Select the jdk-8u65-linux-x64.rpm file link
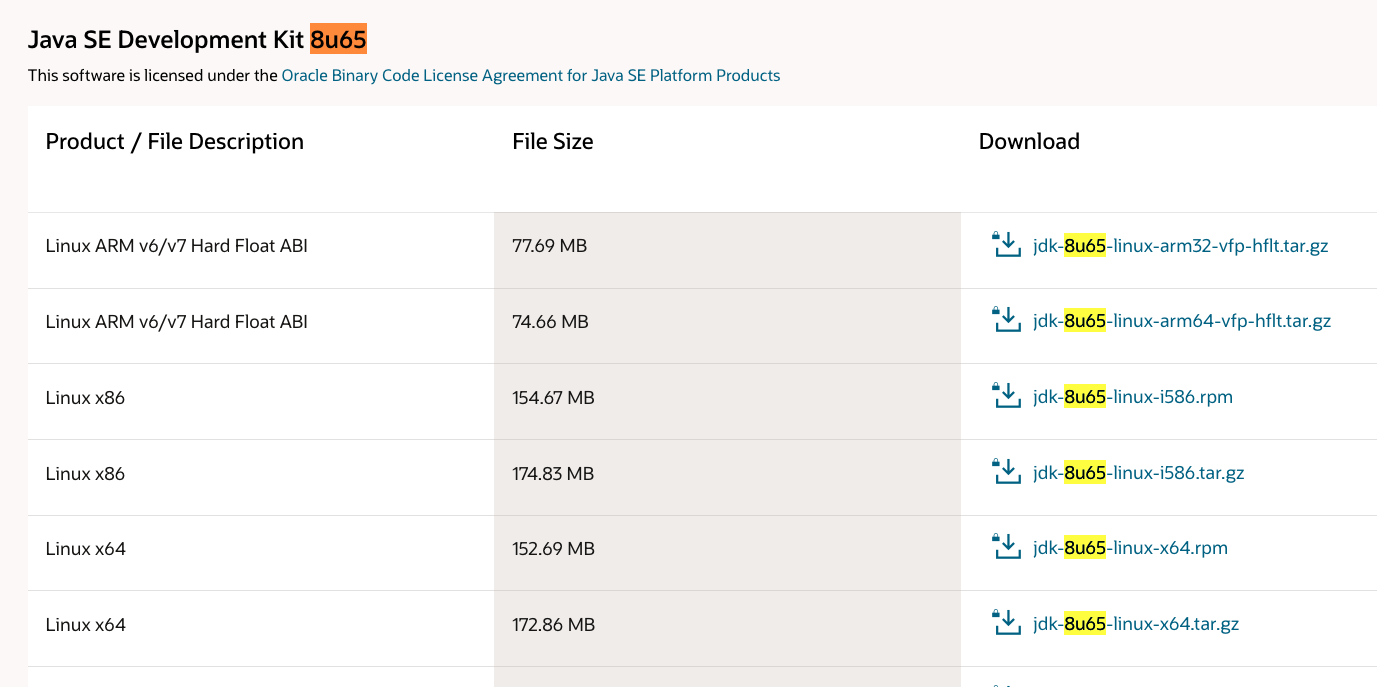Viewport: 1377px width, 687px height. pyautogui.click(x=1130, y=548)
